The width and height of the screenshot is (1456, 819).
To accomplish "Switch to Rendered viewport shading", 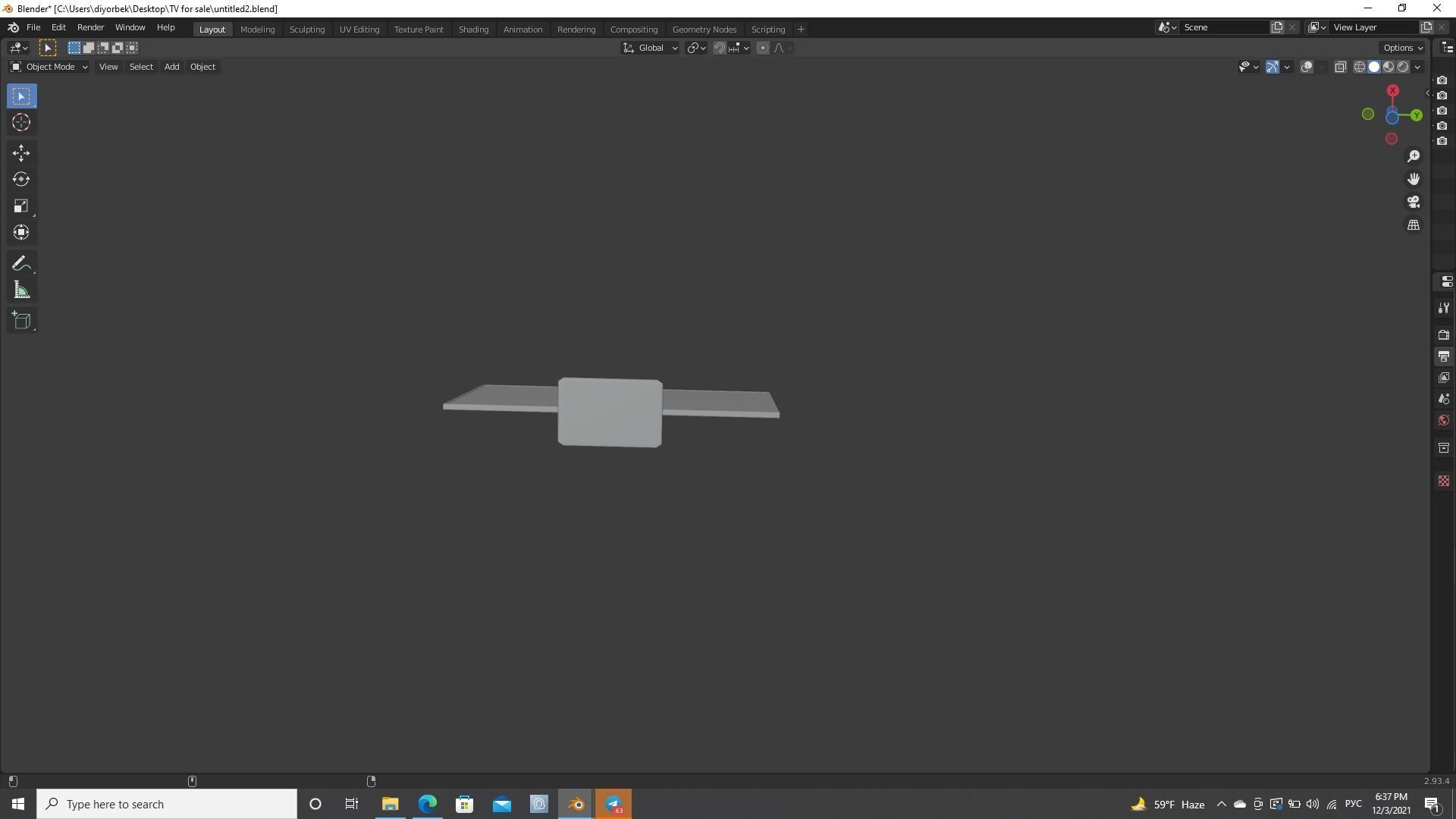I will point(1403,67).
